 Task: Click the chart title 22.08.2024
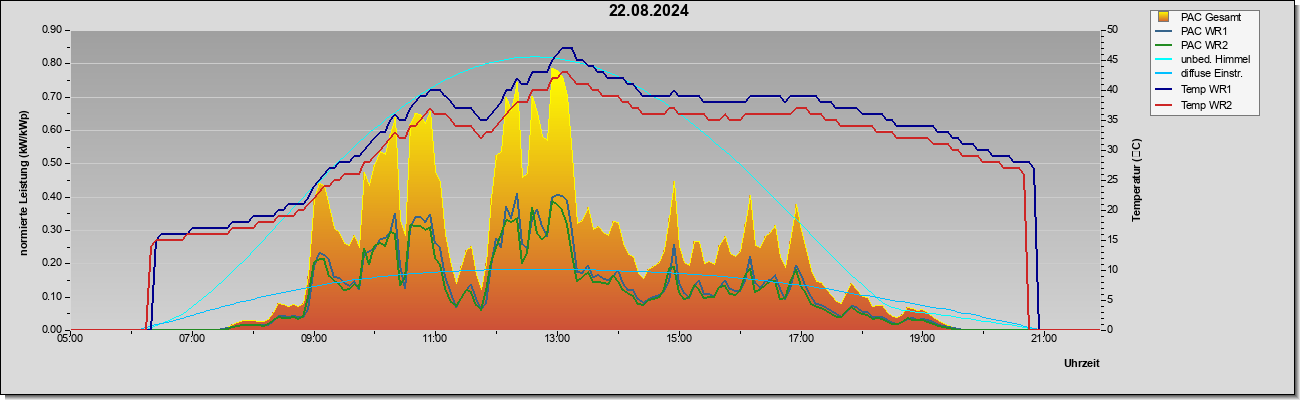click(x=649, y=11)
